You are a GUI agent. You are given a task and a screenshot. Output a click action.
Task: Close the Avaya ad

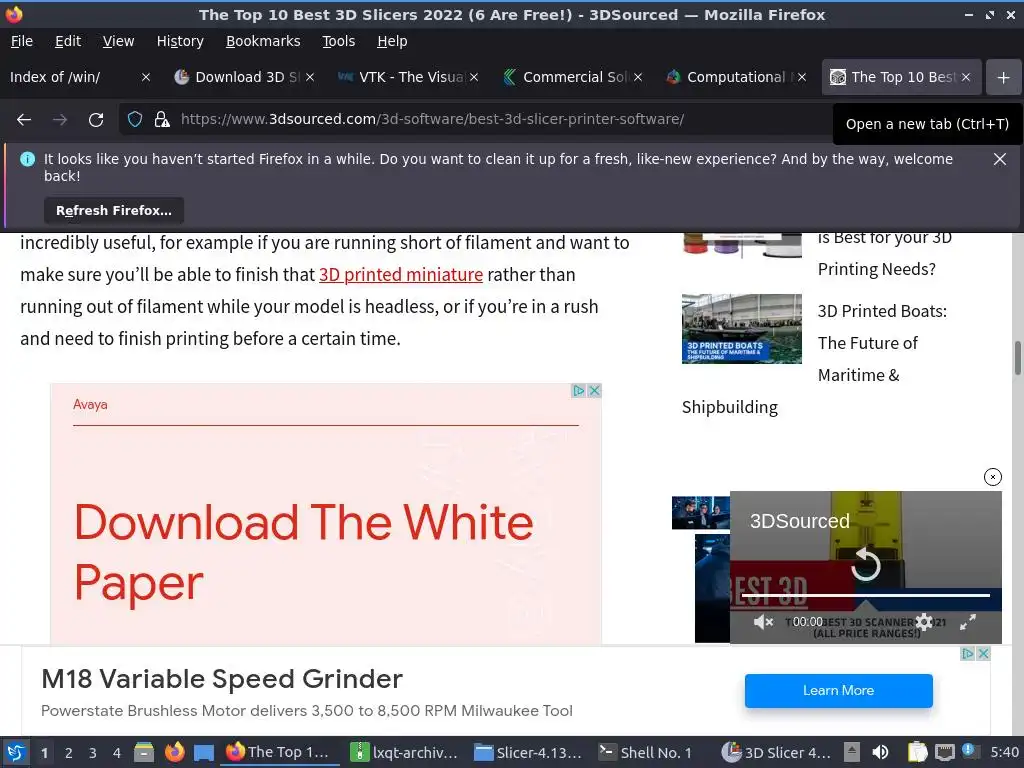point(594,391)
